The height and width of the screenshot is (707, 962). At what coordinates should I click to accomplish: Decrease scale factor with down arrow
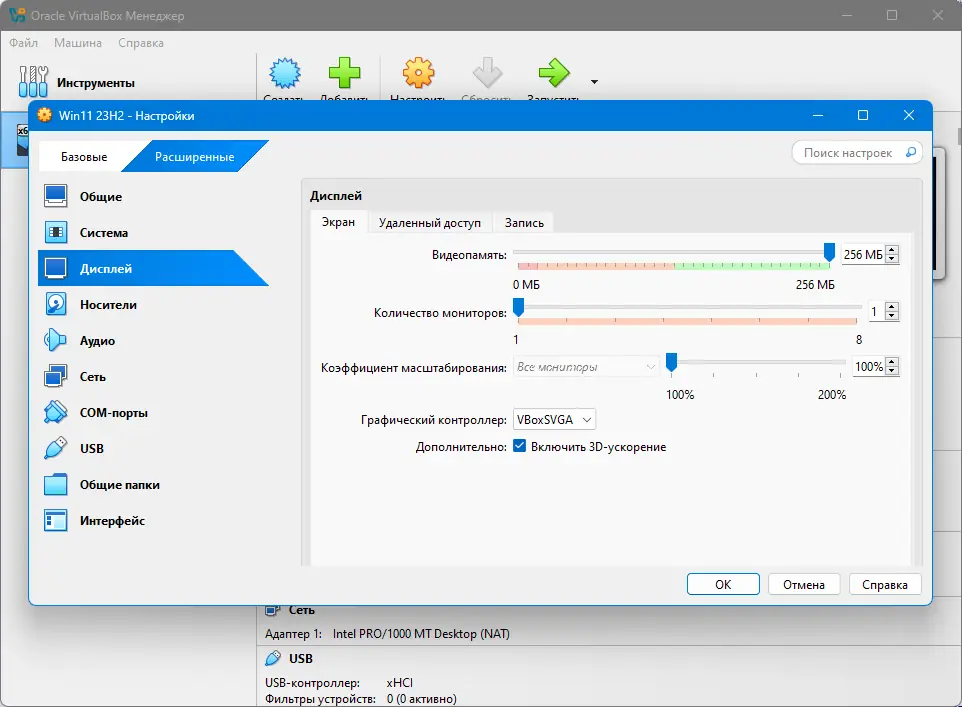pos(893,371)
